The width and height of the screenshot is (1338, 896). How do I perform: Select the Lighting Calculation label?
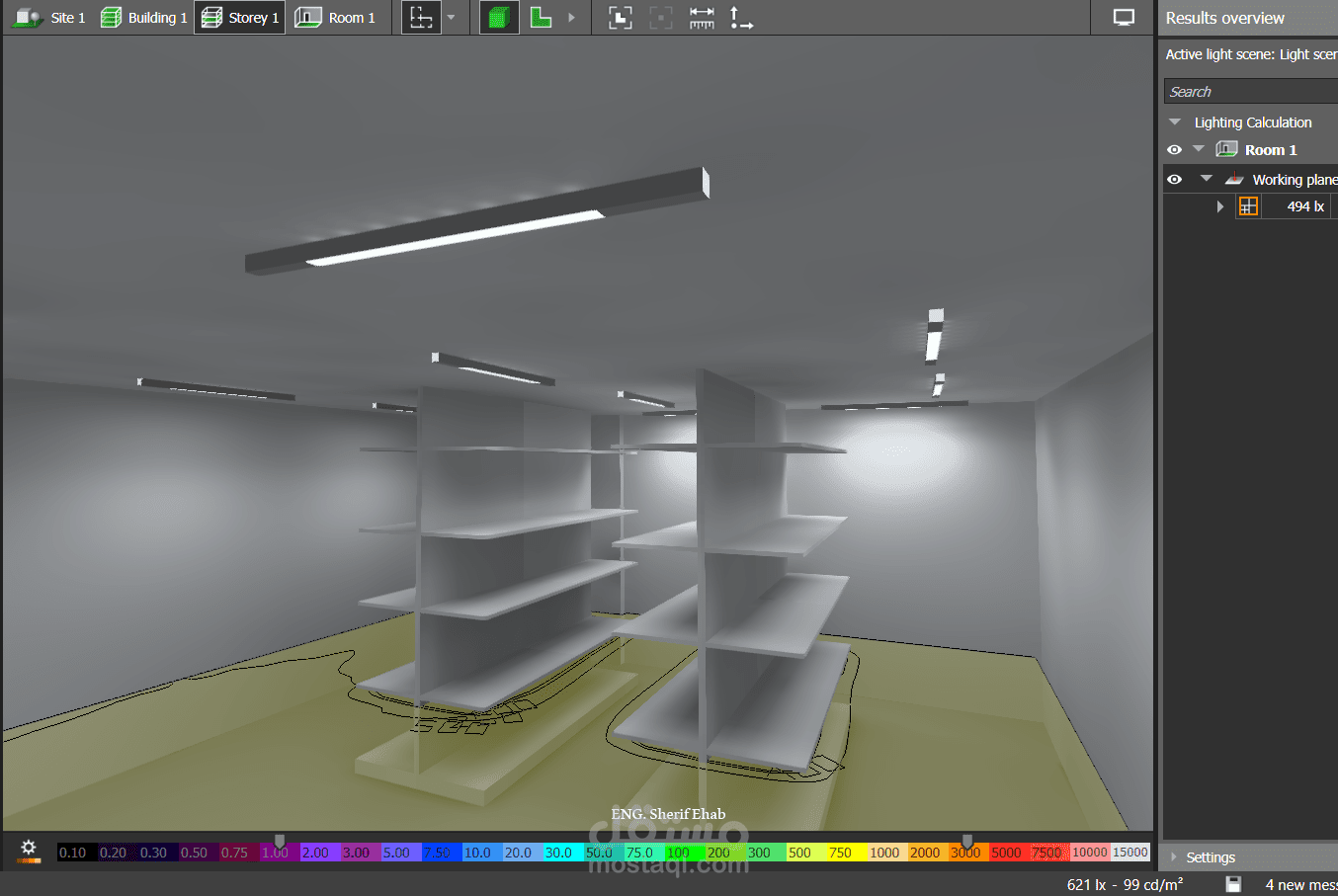[1253, 122]
